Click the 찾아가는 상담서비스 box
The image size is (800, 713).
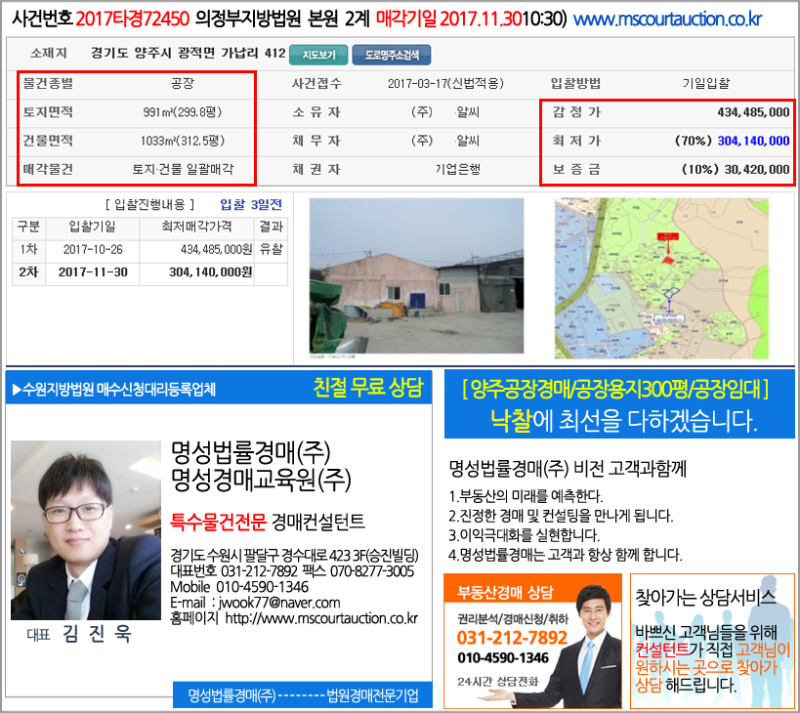712,641
